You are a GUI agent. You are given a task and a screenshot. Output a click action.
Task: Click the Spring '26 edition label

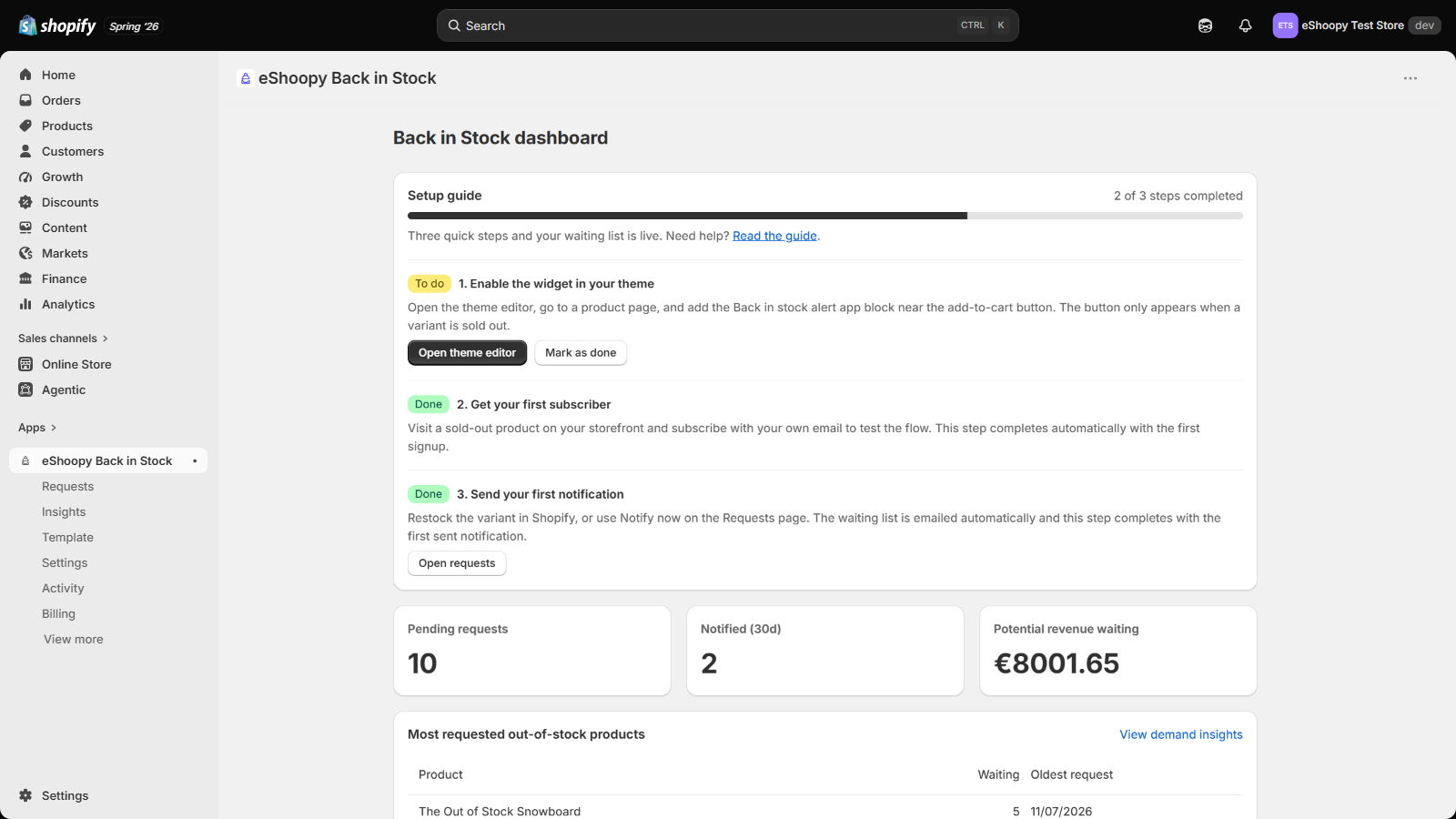click(134, 26)
